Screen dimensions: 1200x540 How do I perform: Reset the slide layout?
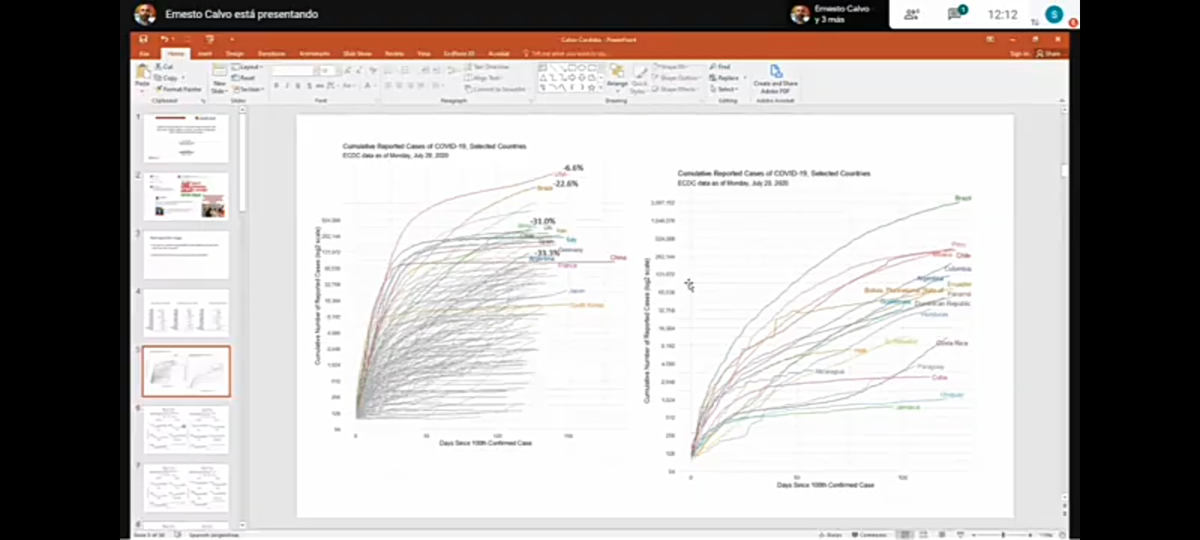244,78
